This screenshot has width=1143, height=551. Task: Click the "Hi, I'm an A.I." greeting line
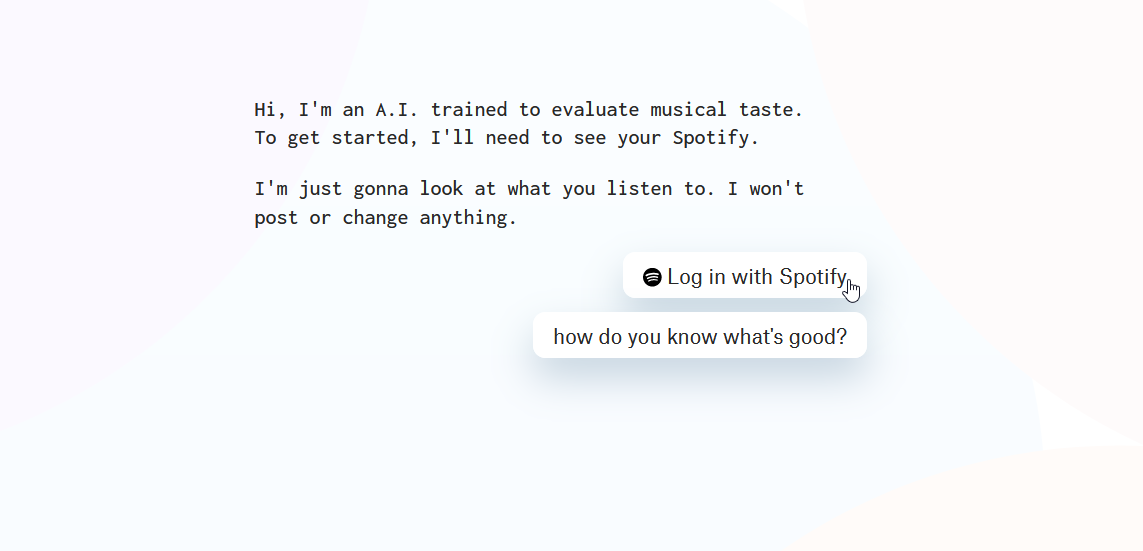tap(528, 109)
